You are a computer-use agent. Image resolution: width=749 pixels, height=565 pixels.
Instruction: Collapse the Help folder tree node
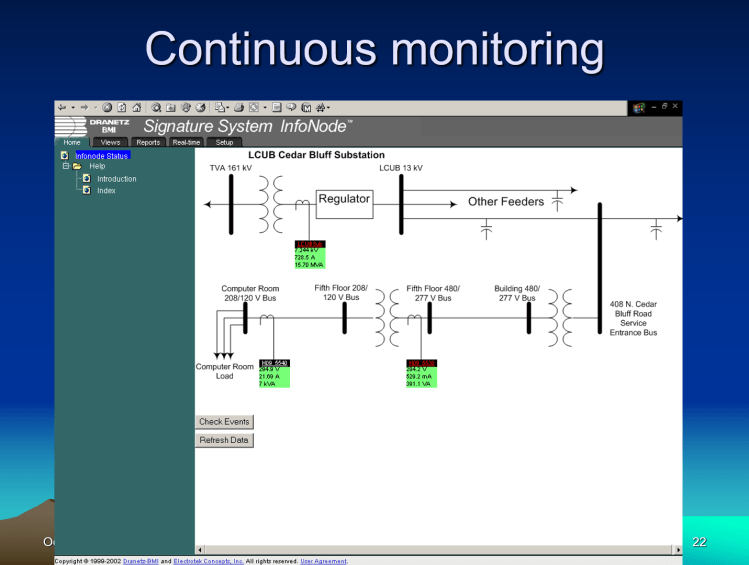coord(66,167)
